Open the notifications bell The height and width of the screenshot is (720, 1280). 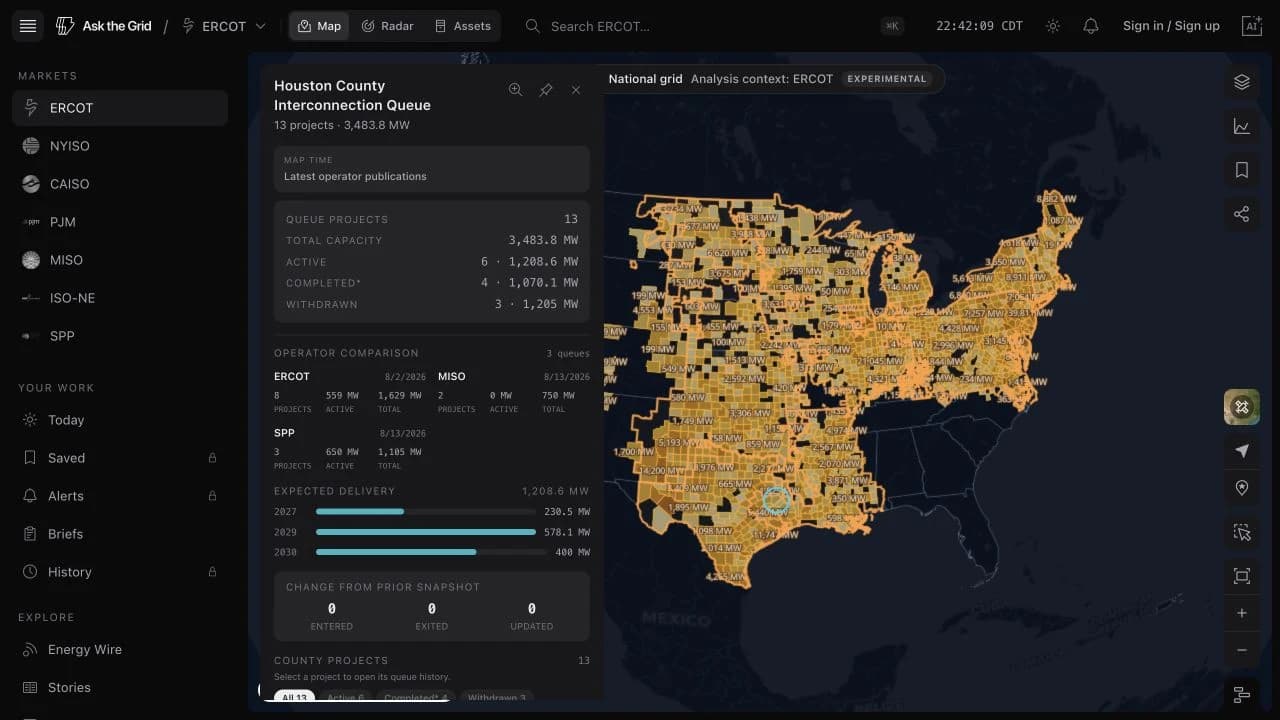[1091, 26]
